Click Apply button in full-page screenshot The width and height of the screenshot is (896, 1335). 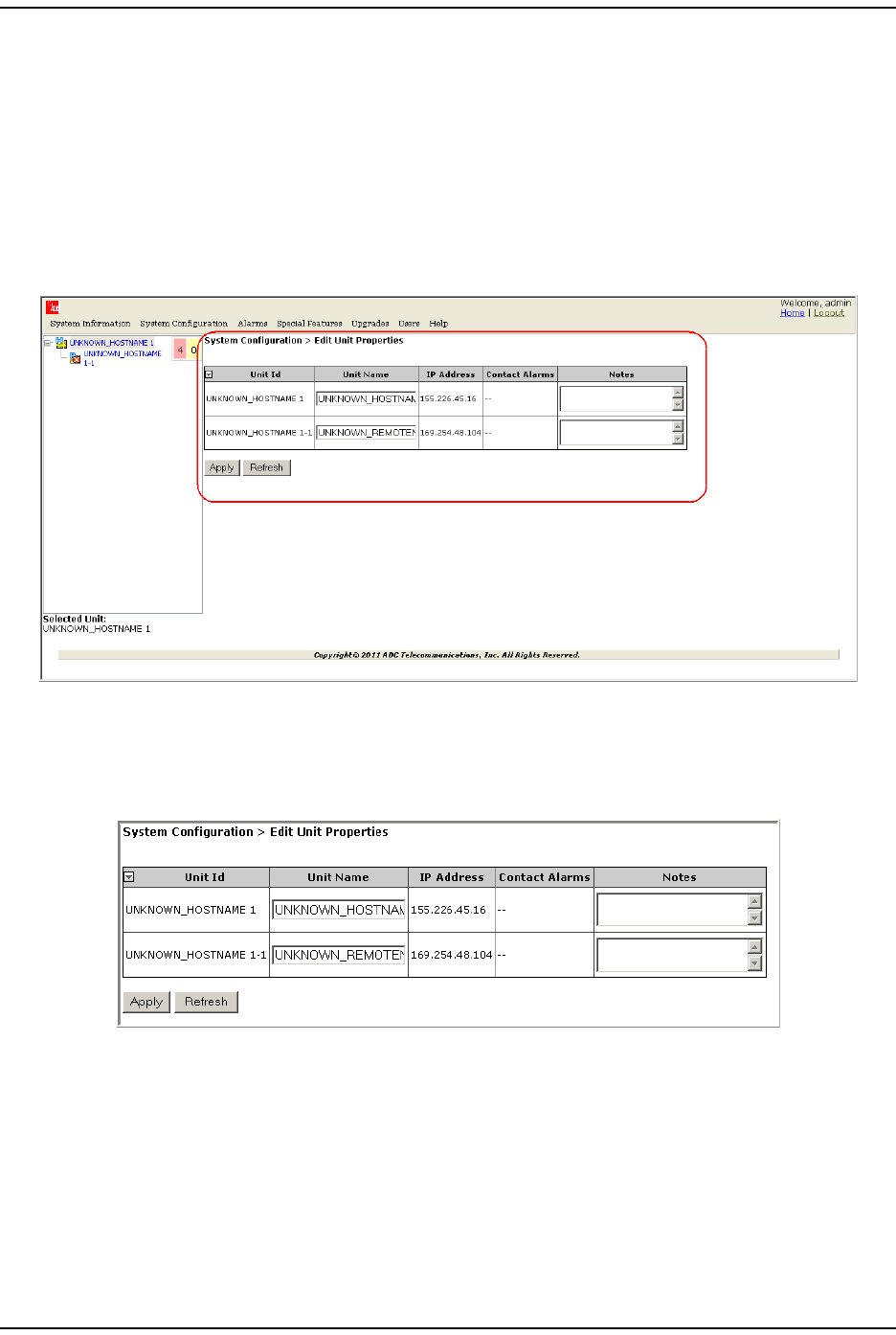222,467
